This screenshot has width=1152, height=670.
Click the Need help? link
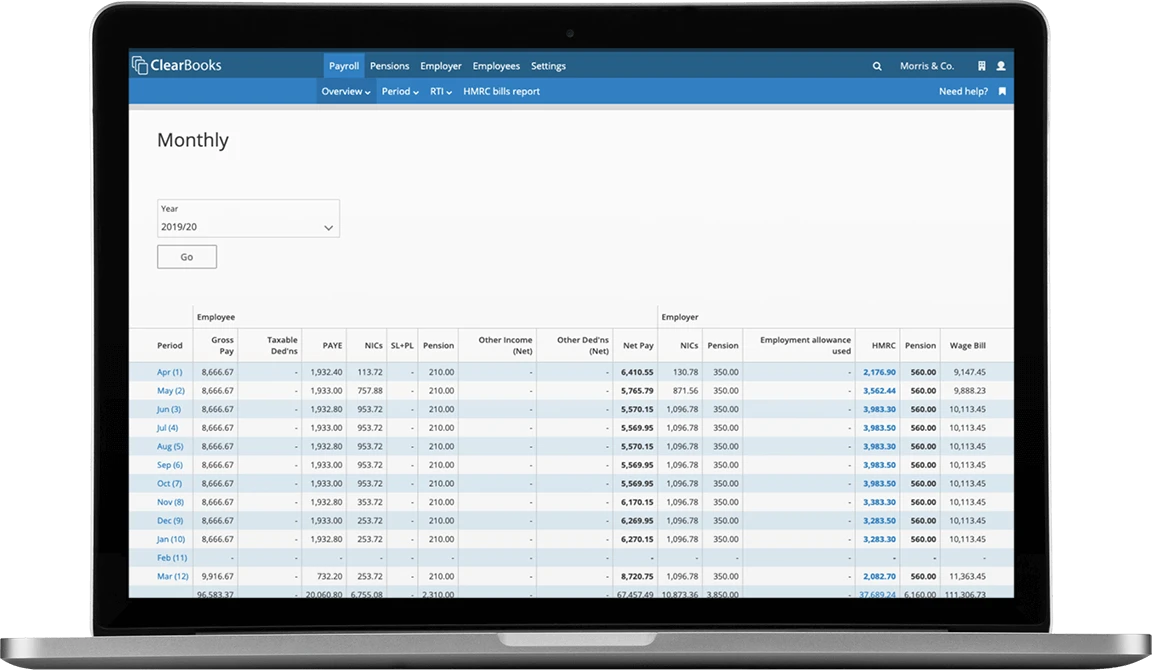click(x=963, y=92)
